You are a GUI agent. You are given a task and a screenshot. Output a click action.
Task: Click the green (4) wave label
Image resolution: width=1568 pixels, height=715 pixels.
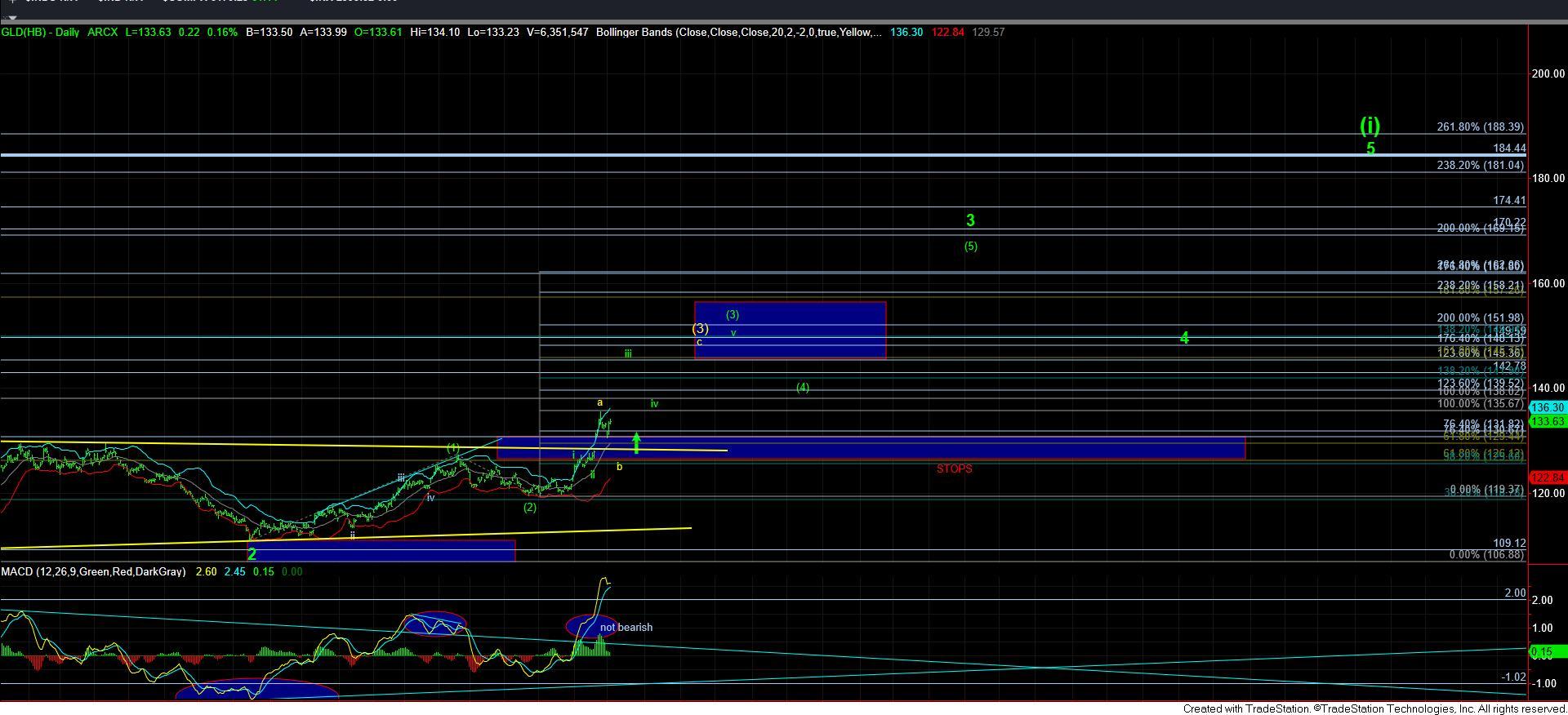pos(803,388)
